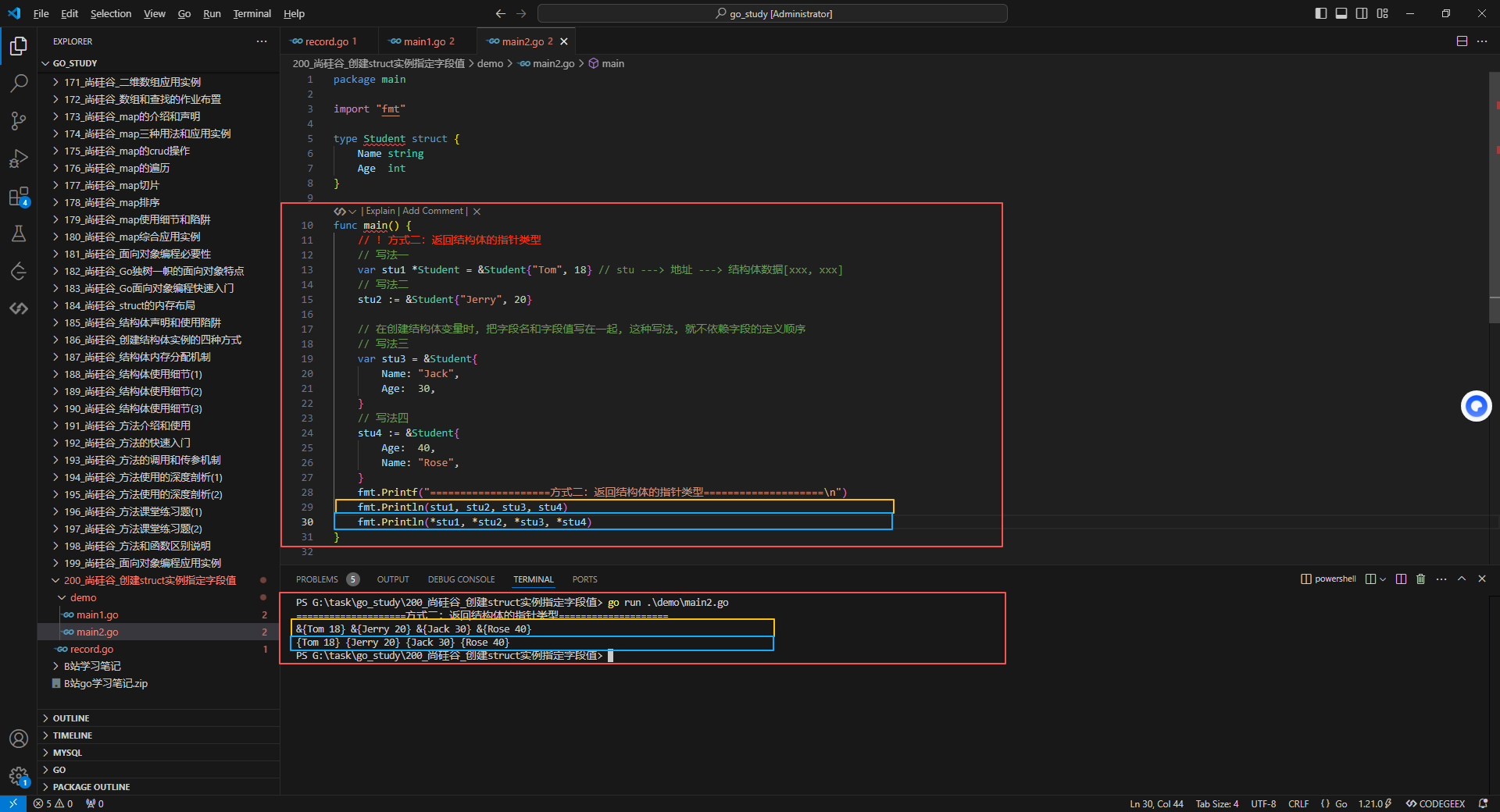Screen dimensions: 1500x812
Task: Maximize the panel size with chevron
Action: point(1462,579)
